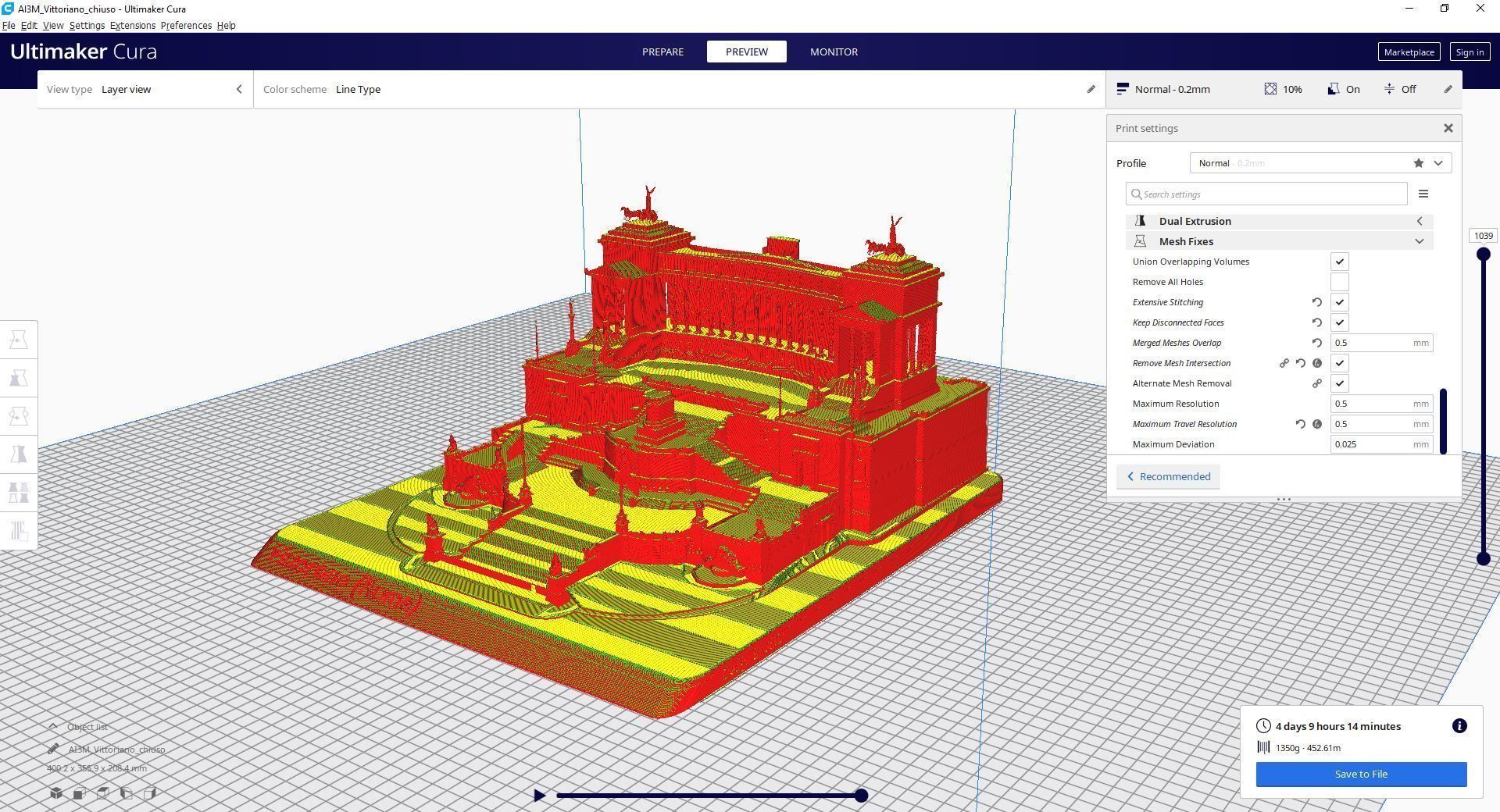This screenshot has height=812, width=1500.
Task: Click the Mesh Fixes category icon
Action: [1140, 241]
